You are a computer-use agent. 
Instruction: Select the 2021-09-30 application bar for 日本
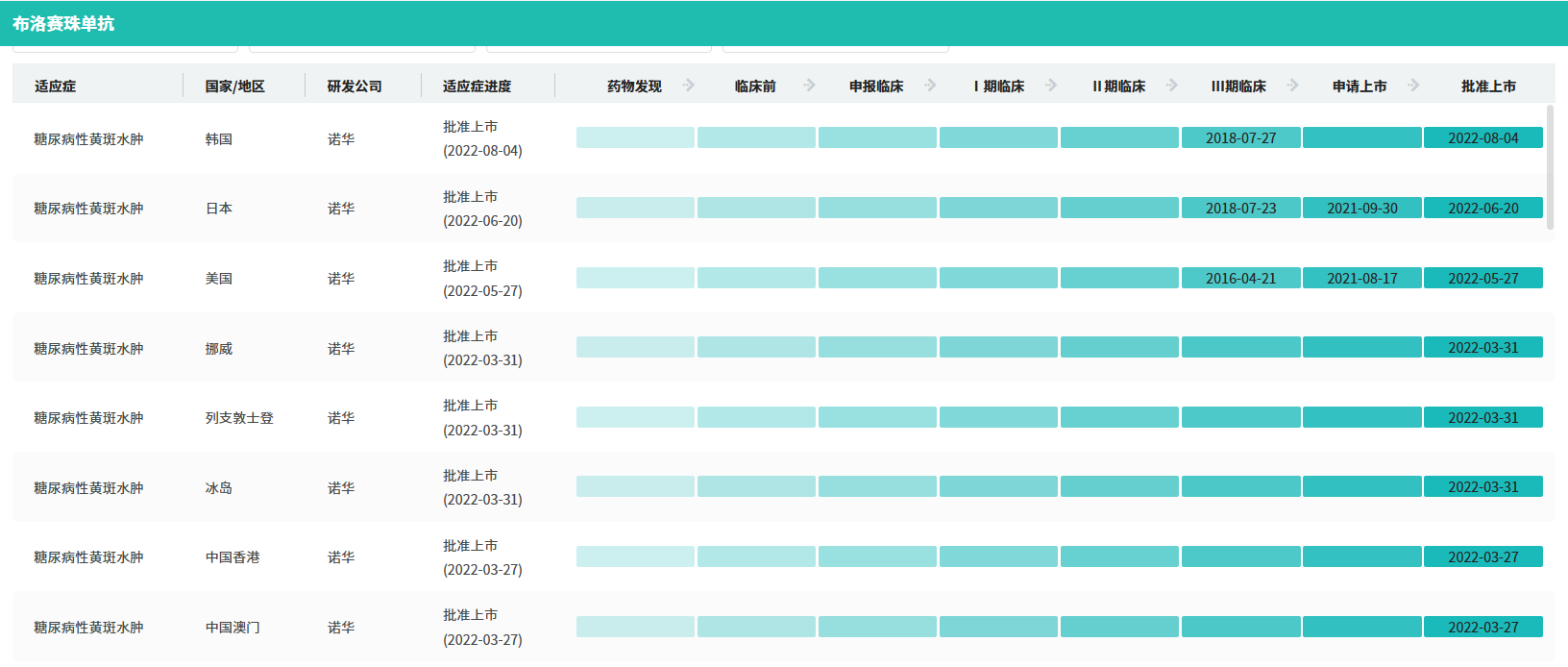(x=1362, y=209)
